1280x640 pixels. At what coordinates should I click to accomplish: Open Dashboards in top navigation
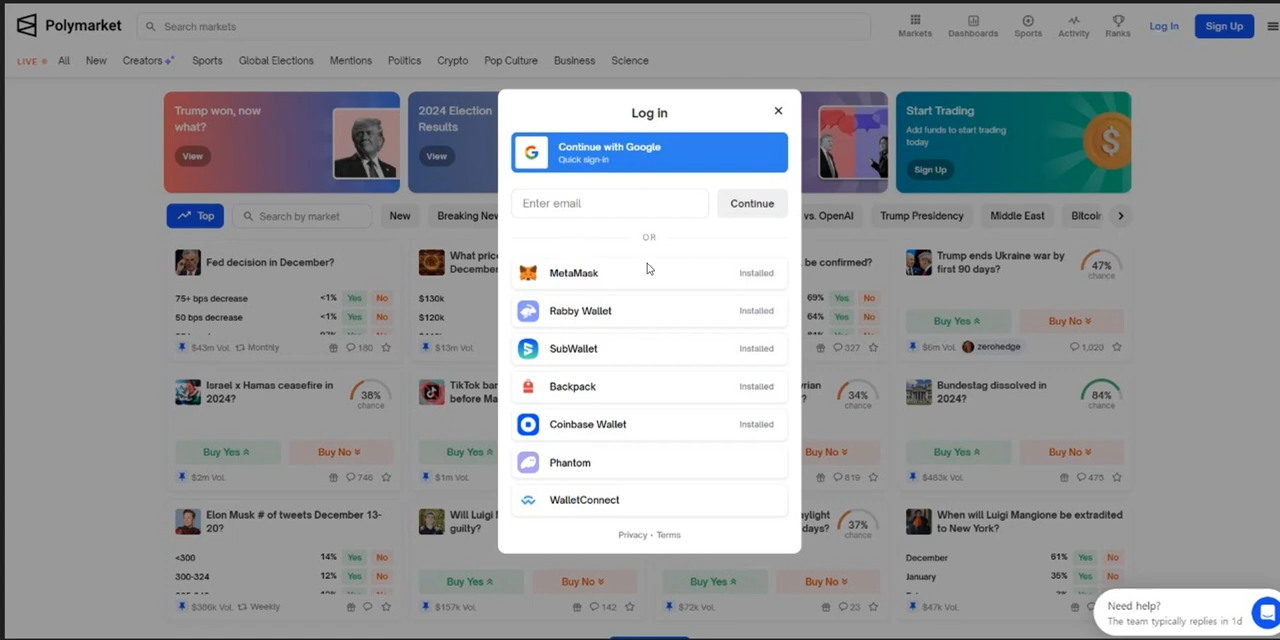tap(973, 26)
